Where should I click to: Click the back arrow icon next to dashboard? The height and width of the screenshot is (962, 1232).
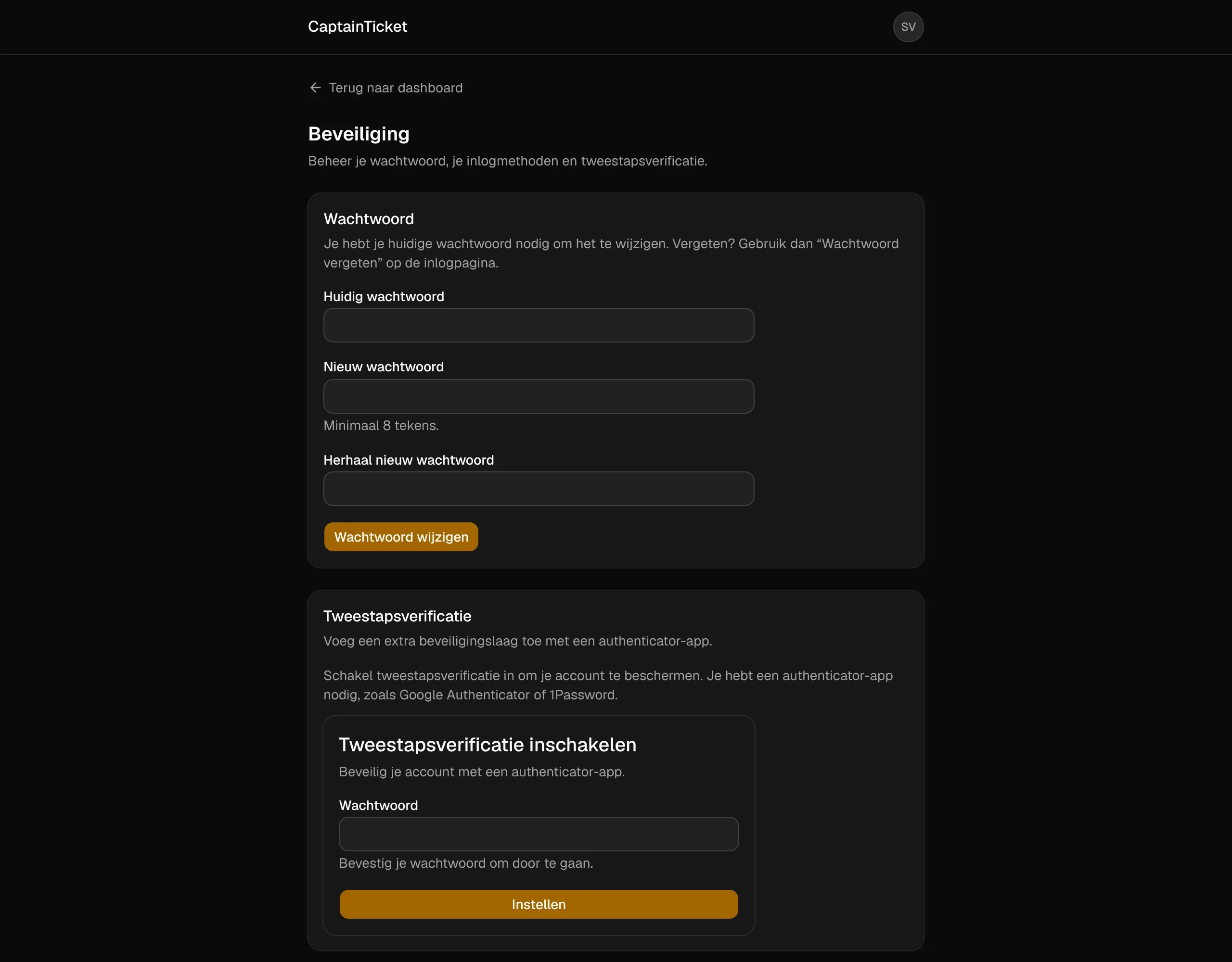pos(315,88)
